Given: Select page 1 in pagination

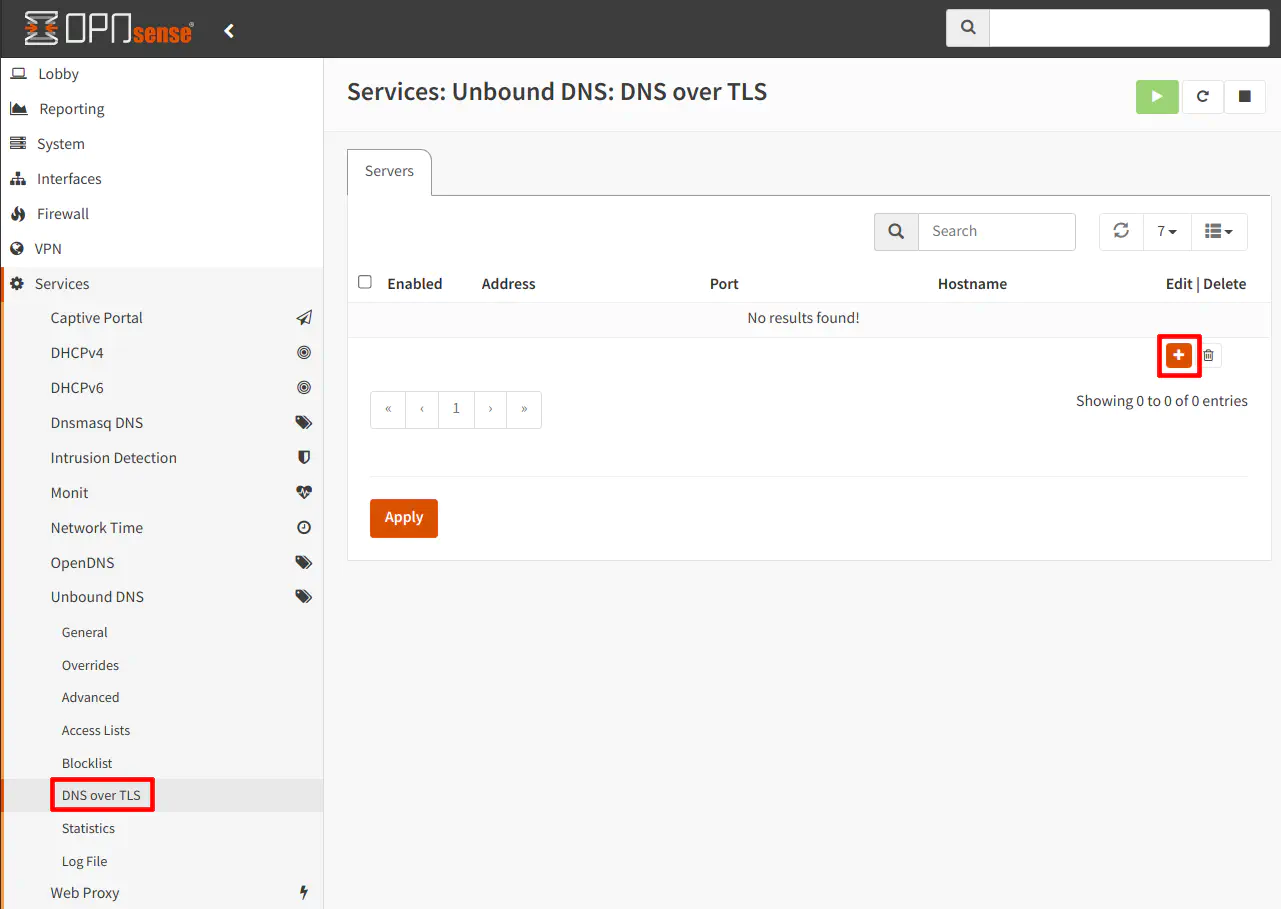Looking at the screenshot, I should [456, 410].
